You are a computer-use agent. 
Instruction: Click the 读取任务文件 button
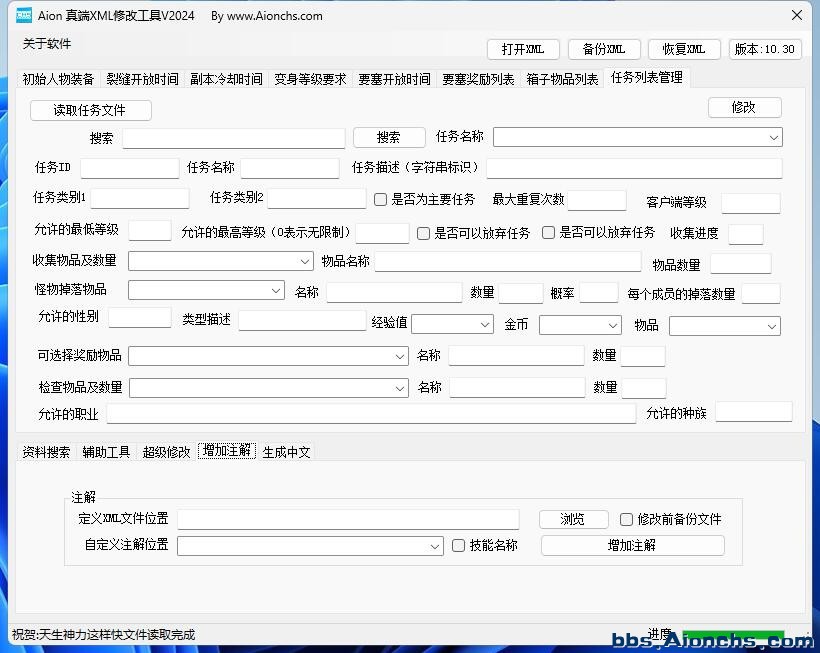[x=91, y=110]
